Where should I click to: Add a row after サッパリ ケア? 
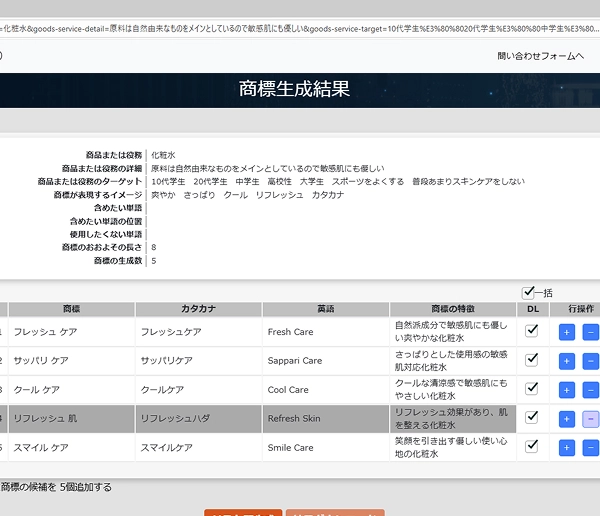pos(567,361)
